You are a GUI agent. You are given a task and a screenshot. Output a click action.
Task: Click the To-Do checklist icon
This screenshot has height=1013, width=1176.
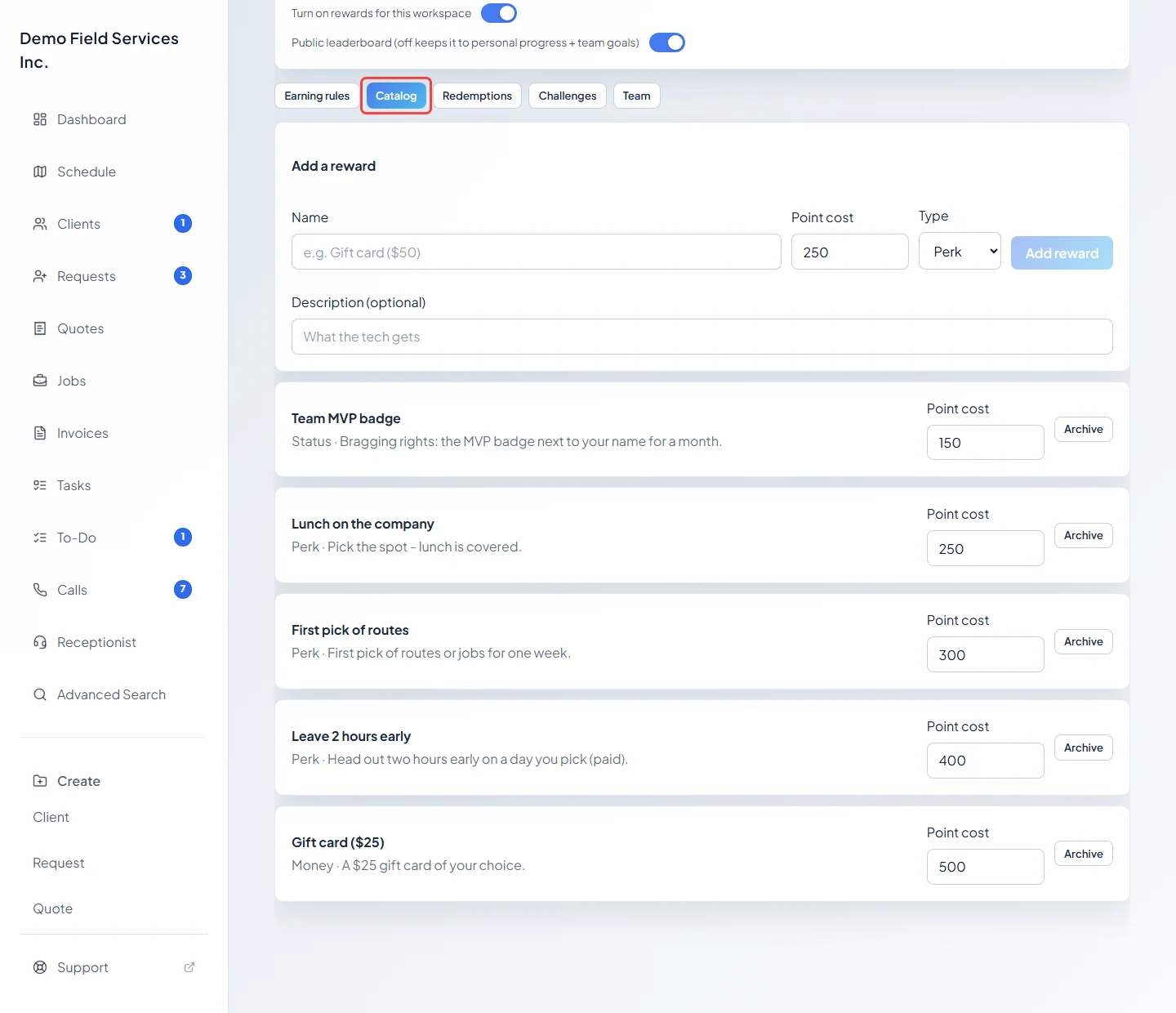[40, 538]
